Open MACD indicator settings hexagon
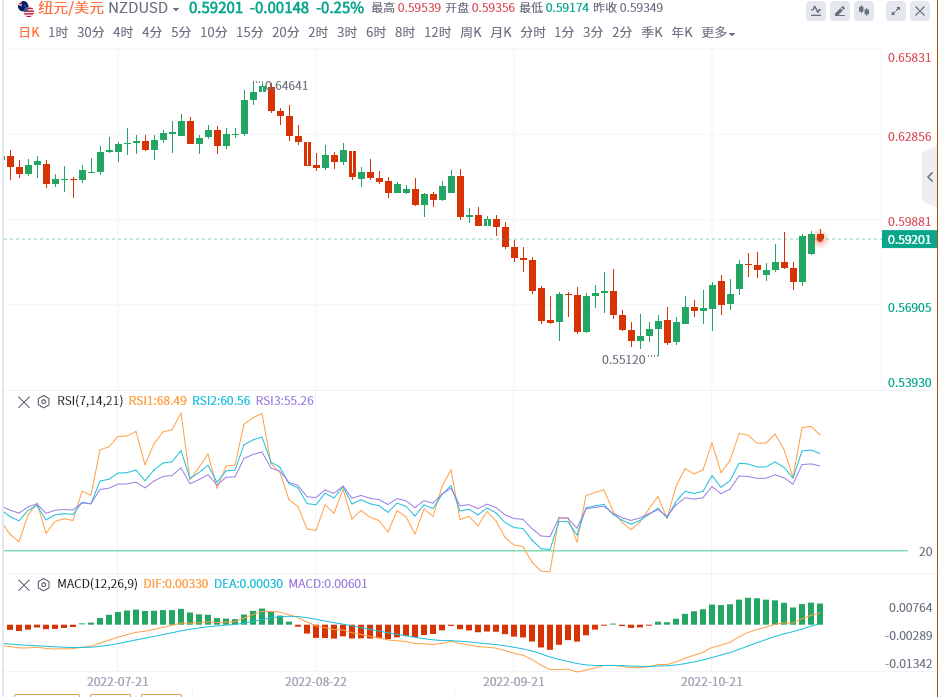Viewport: 938px width, 697px height. (43, 584)
